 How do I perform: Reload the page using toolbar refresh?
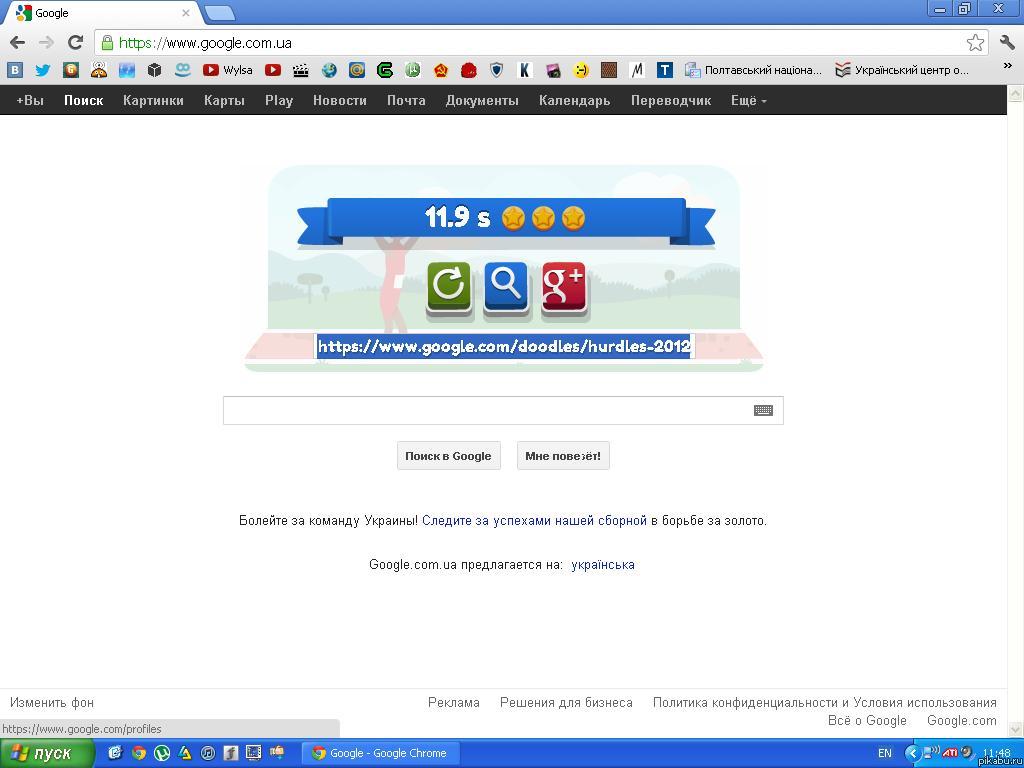[x=75, y=42]
